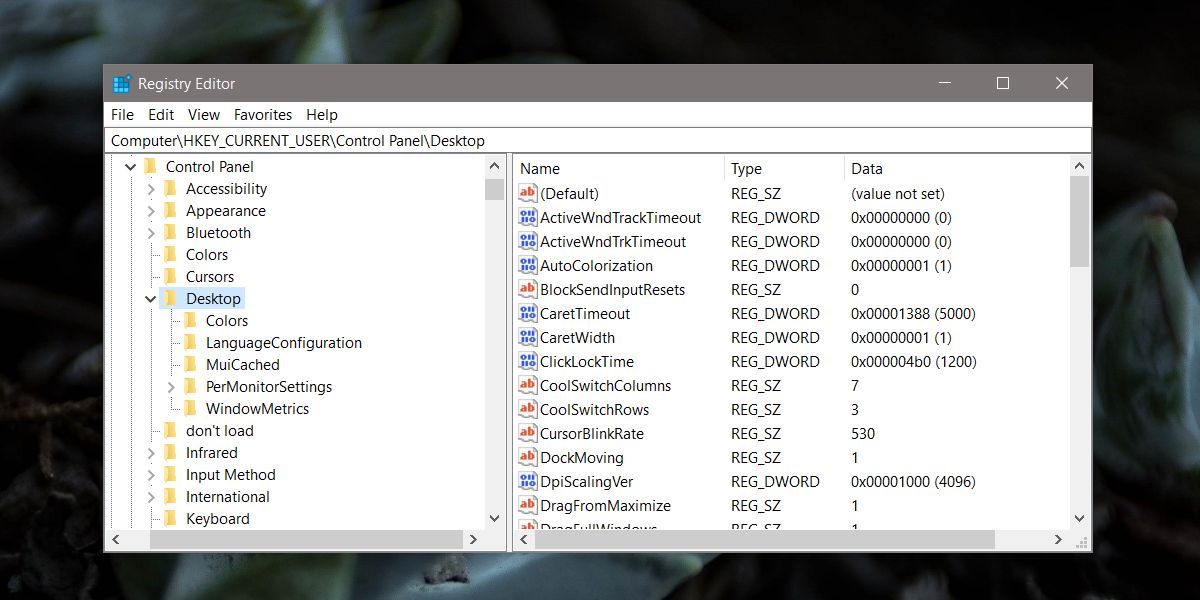Click the BlockSendInputResets string icon
The image size is (1200, 600).
coord(528,289)
